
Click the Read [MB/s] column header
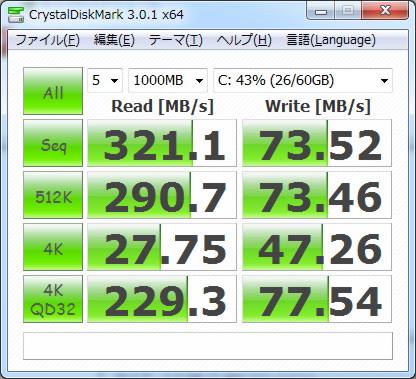pyautogui.click(x=162, y=107)
